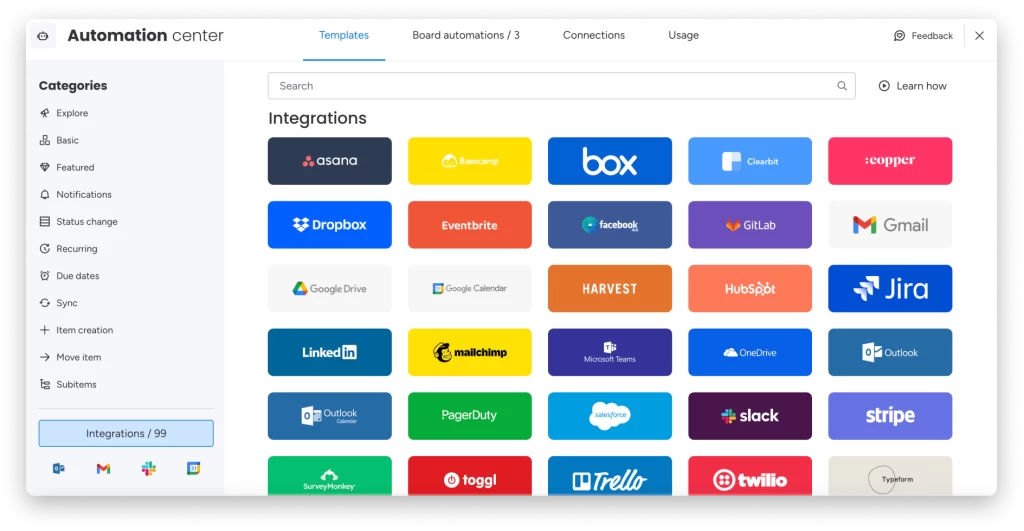Choose the LinkedIn integration card
The height and width of the screenshot is (531, 1024).
pyautogui.click(x=330, y=352)
